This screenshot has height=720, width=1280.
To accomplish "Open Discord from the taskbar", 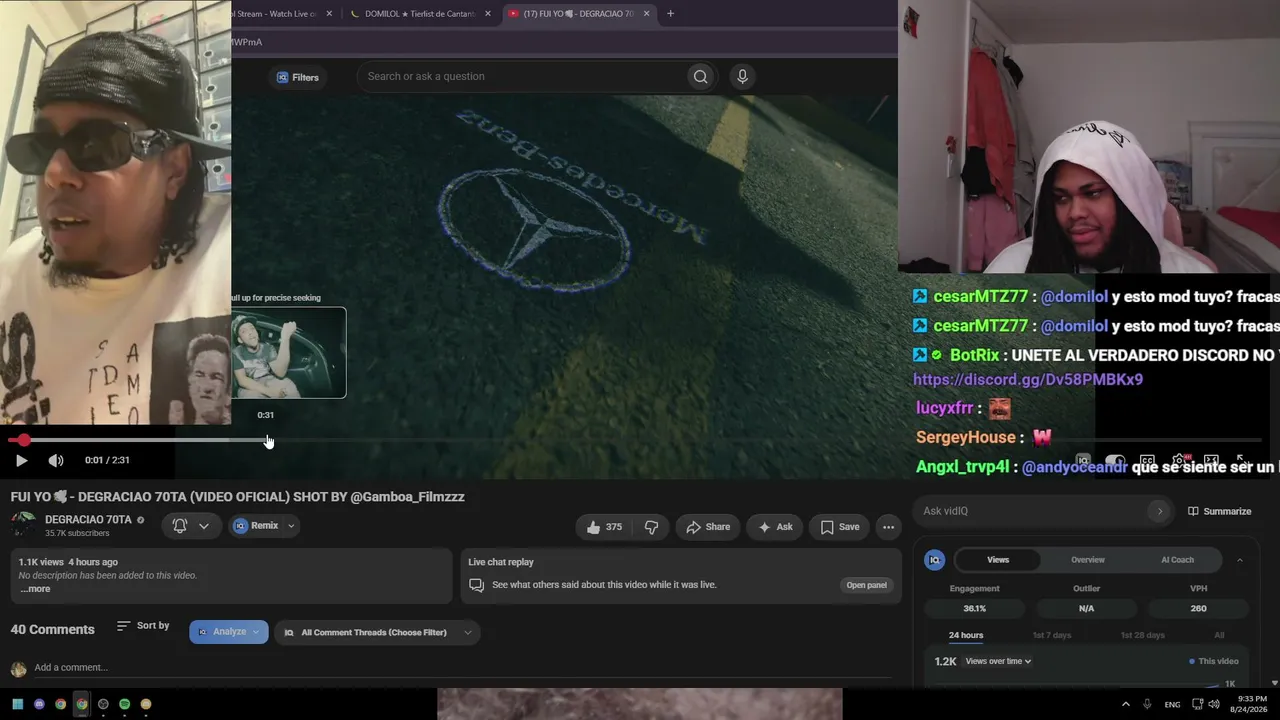I will [x=39, y=704].
